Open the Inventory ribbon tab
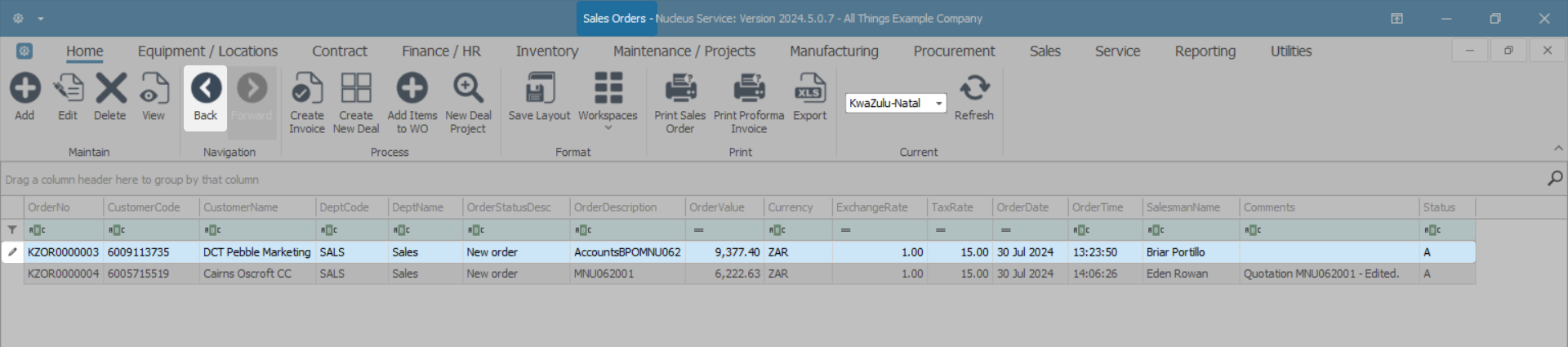1568x347 pixels. click(x=547, y=51)
